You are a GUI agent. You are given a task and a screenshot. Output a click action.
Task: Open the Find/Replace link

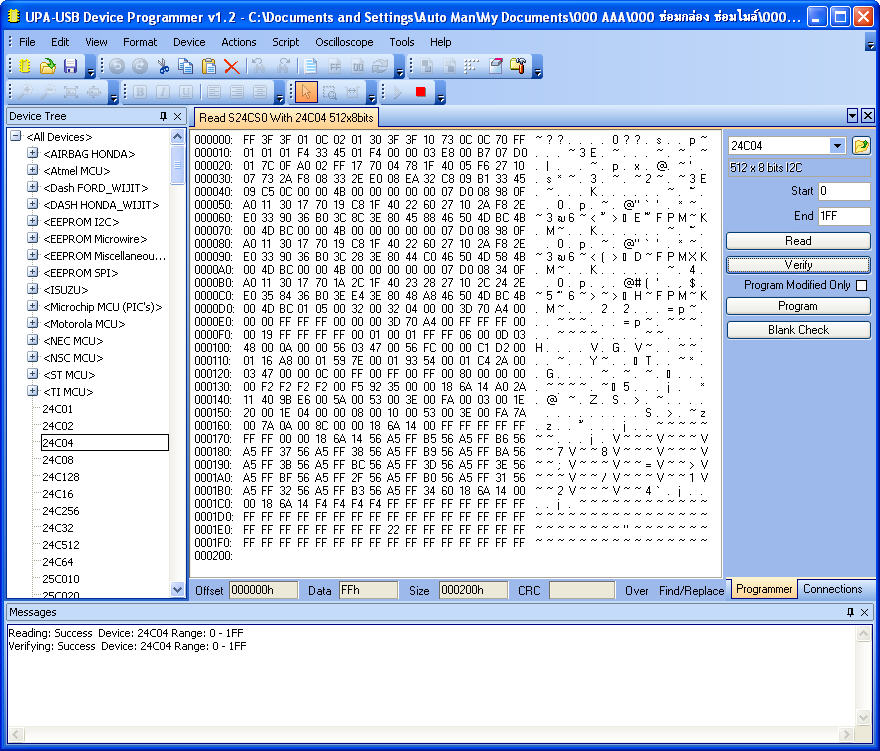click(691, 590)
